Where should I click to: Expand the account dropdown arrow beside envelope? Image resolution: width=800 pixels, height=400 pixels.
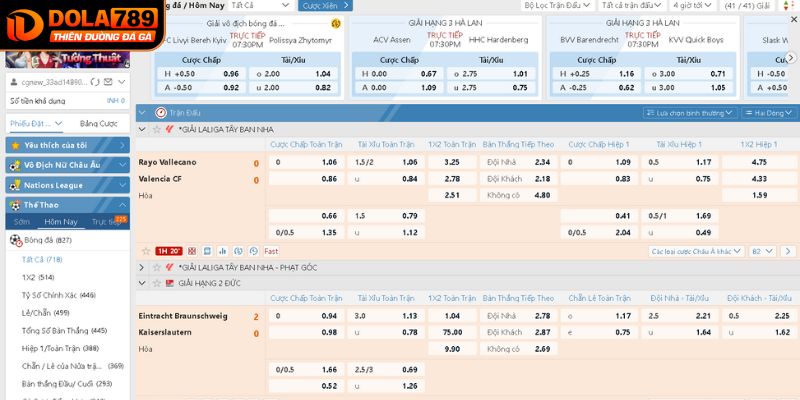coord(121,82)
